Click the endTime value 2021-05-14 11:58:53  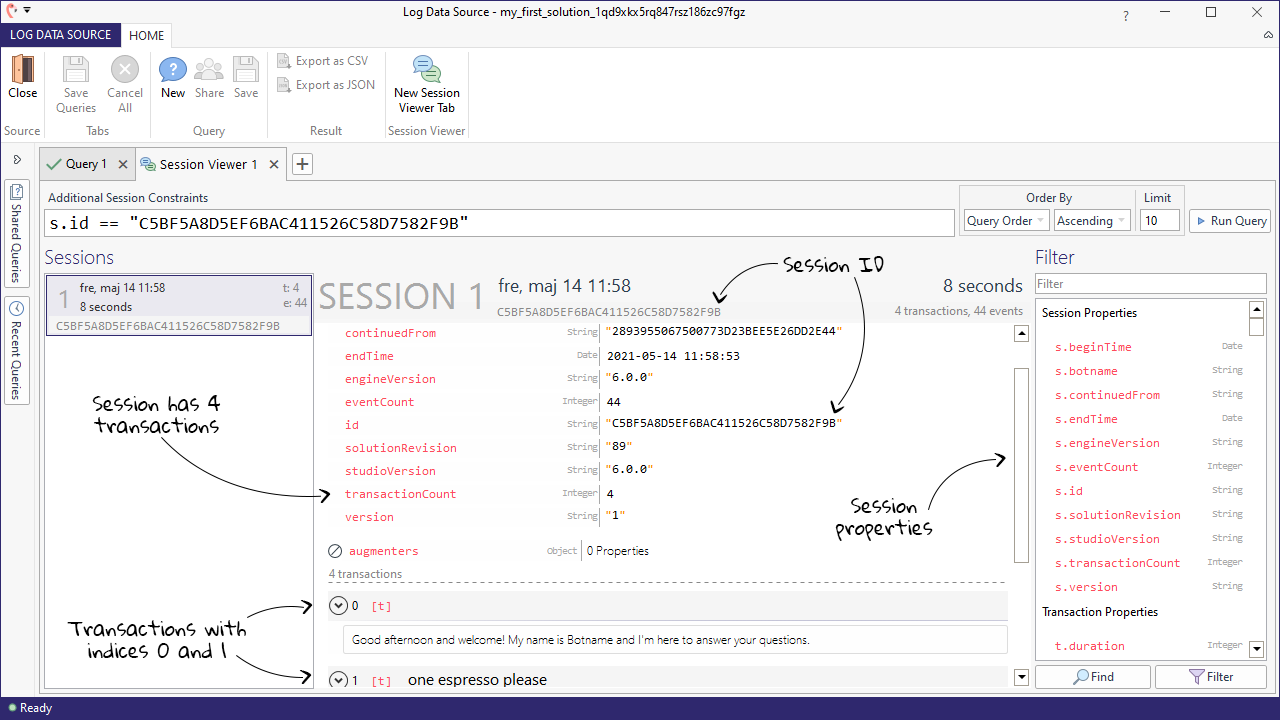point(673,356)
